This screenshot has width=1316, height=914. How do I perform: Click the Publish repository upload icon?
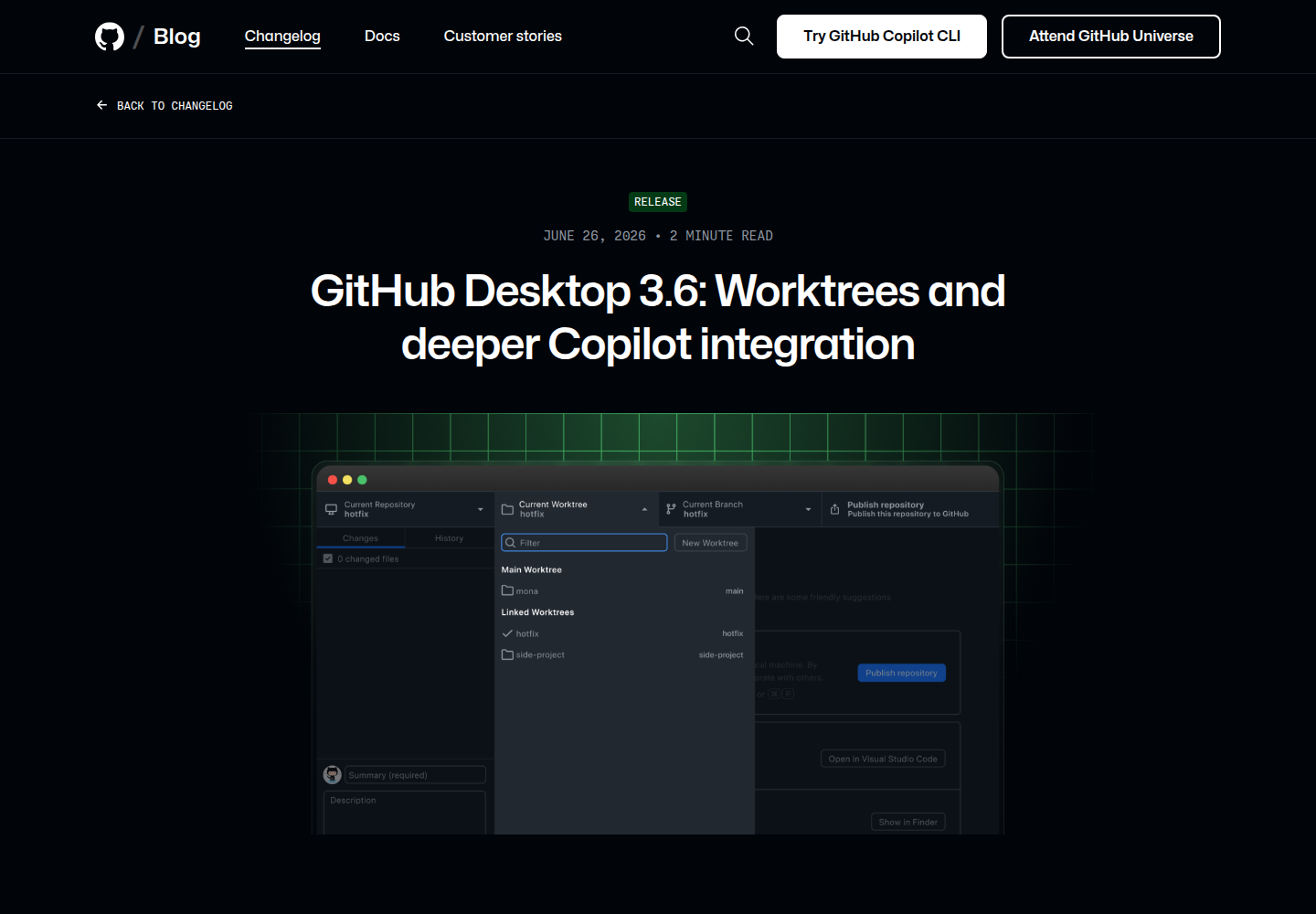pos(834,509)
